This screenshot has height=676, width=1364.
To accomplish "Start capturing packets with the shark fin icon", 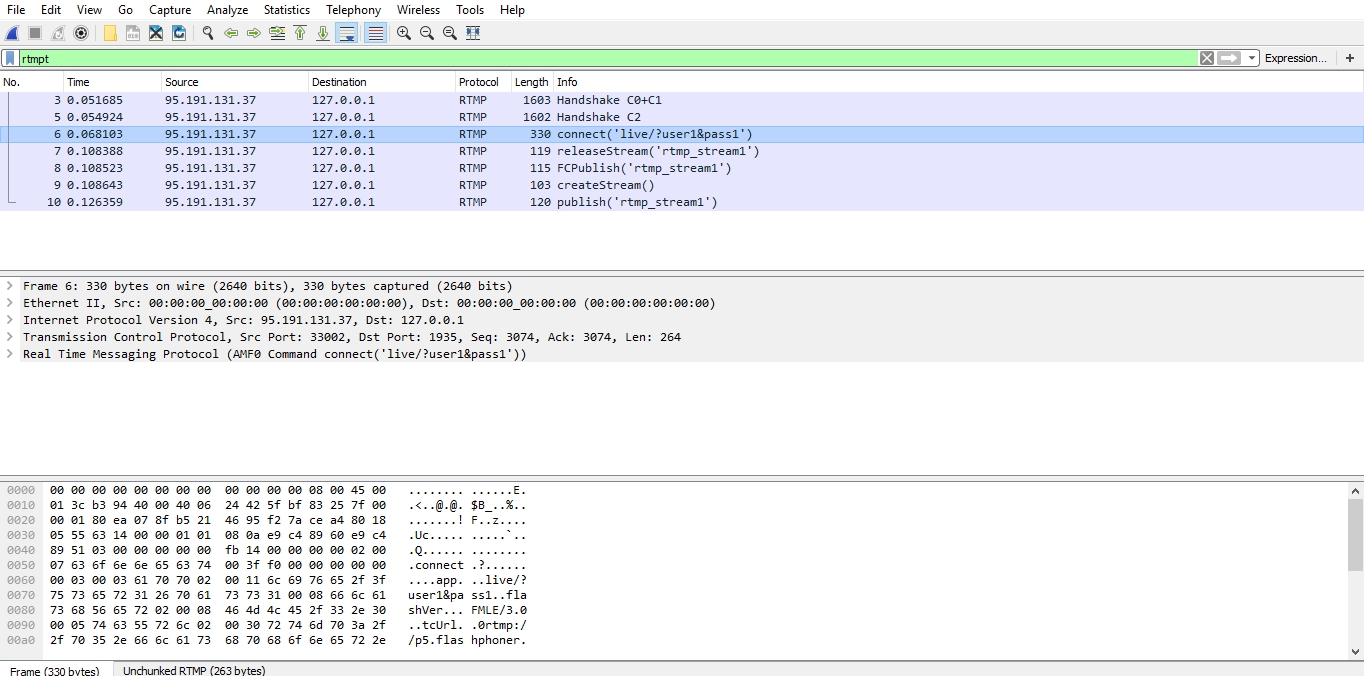I will coord(12,33).
